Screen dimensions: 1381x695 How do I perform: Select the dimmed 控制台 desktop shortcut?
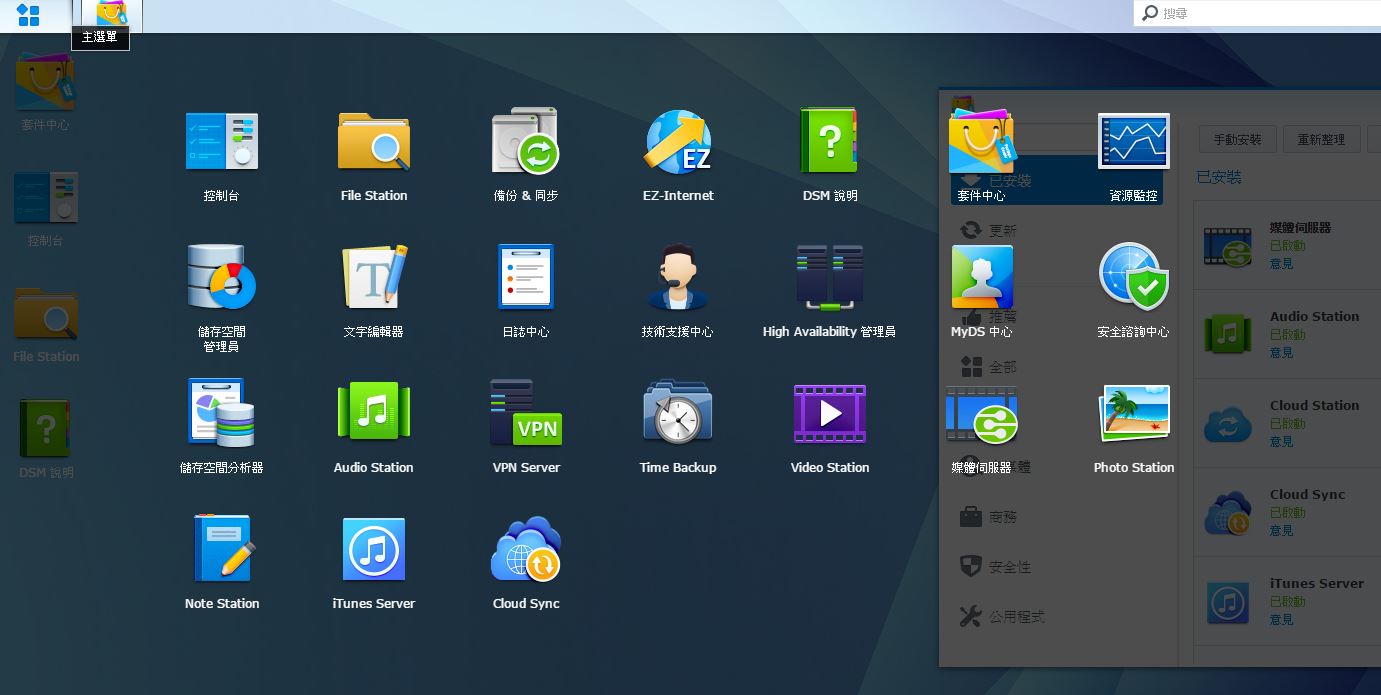(x=45, y=209)
